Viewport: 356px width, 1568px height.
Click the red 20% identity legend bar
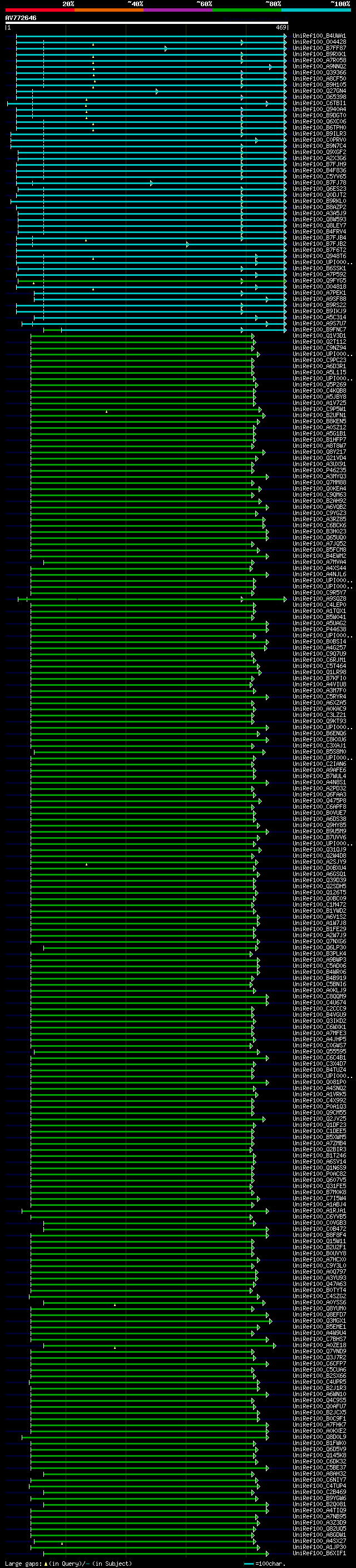tap(39, 10)
